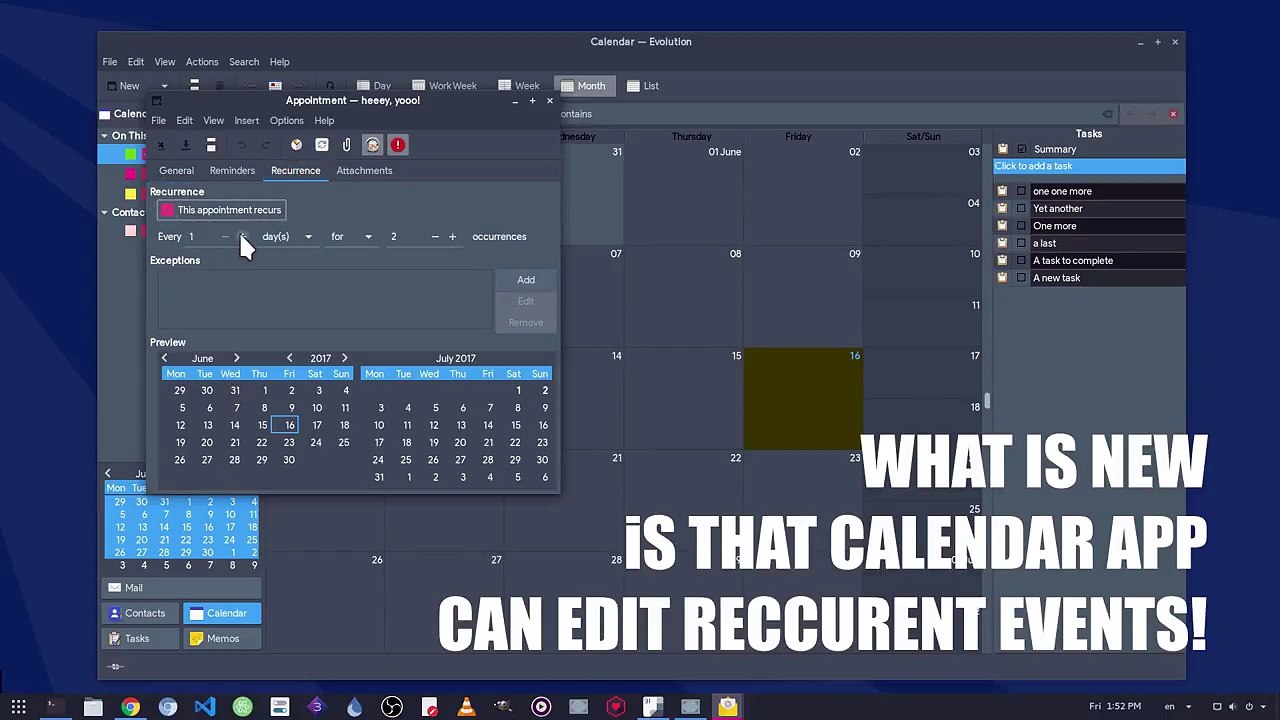Viewport: 1280px width, 720px height.
Task: Open VLC media player from the taskbar
Action: click(466, 707)
